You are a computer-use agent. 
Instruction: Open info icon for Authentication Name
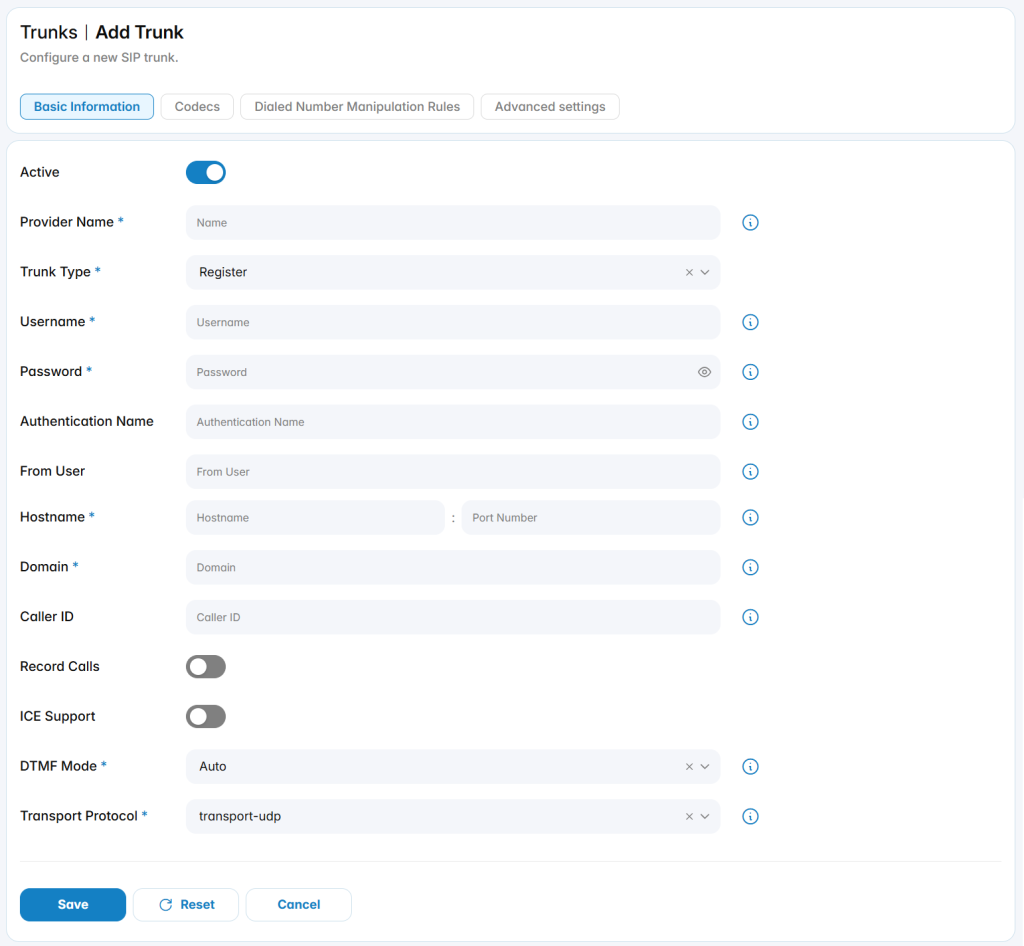coord(750,422)
